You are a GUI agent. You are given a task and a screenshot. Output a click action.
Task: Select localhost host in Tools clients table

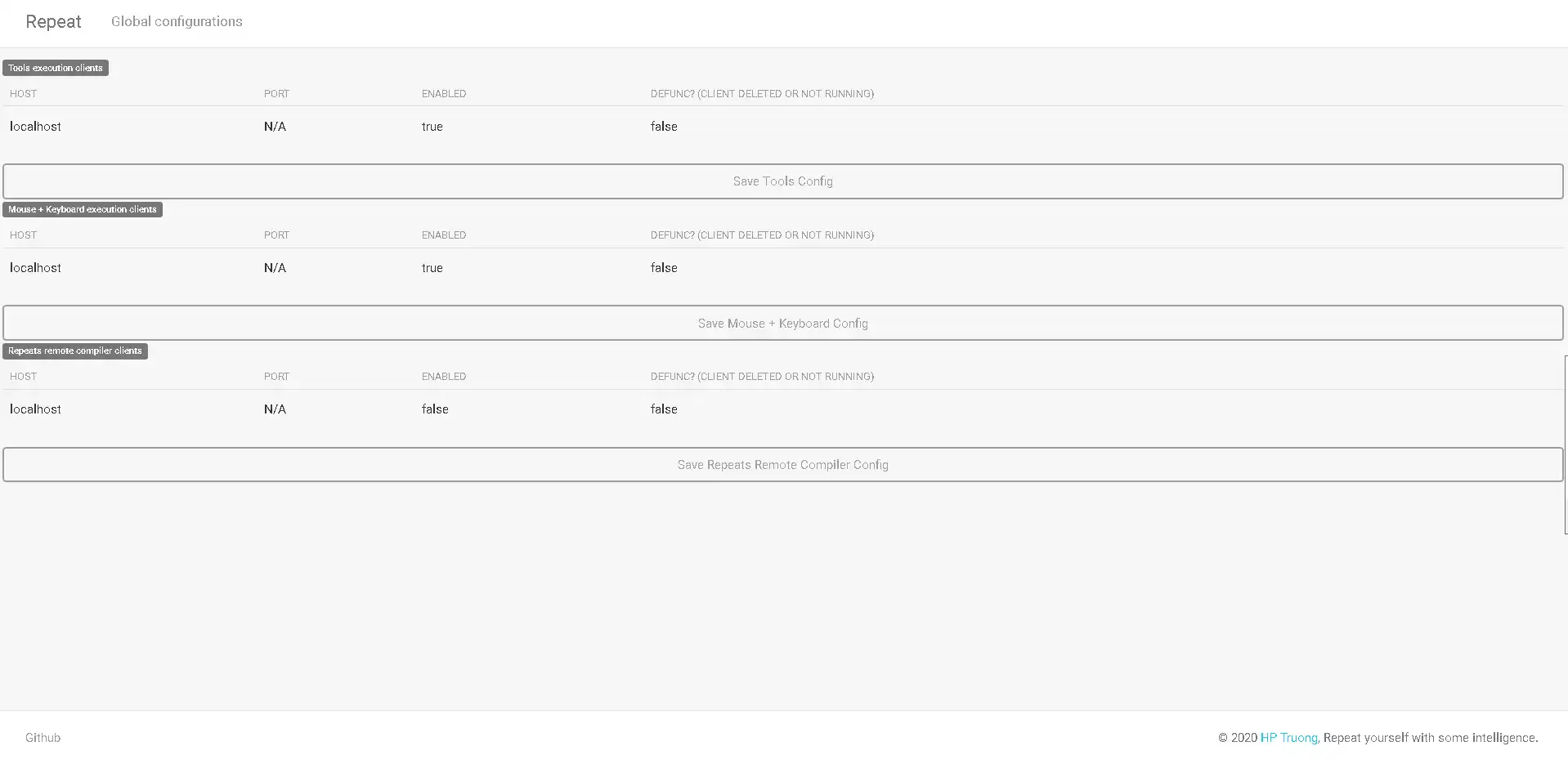point(35,127)
